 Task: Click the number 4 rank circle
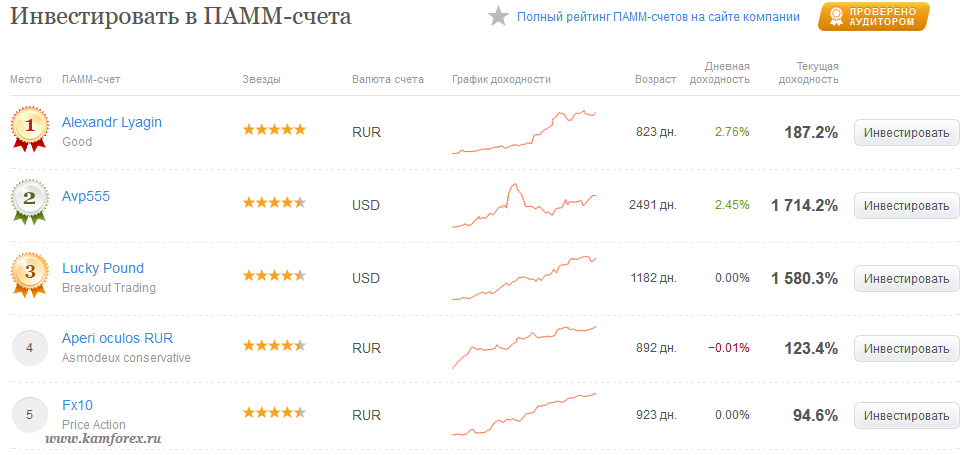click(30, 348)
